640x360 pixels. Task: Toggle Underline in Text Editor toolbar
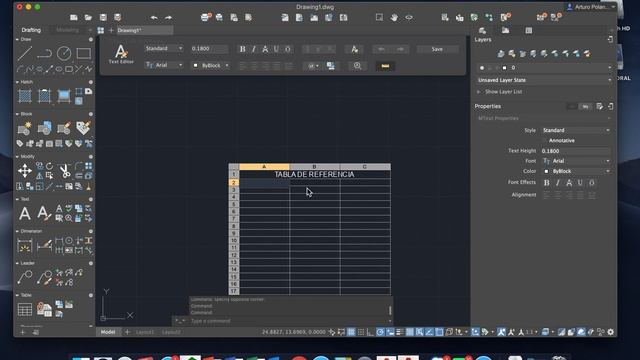[x=276, y=49]
